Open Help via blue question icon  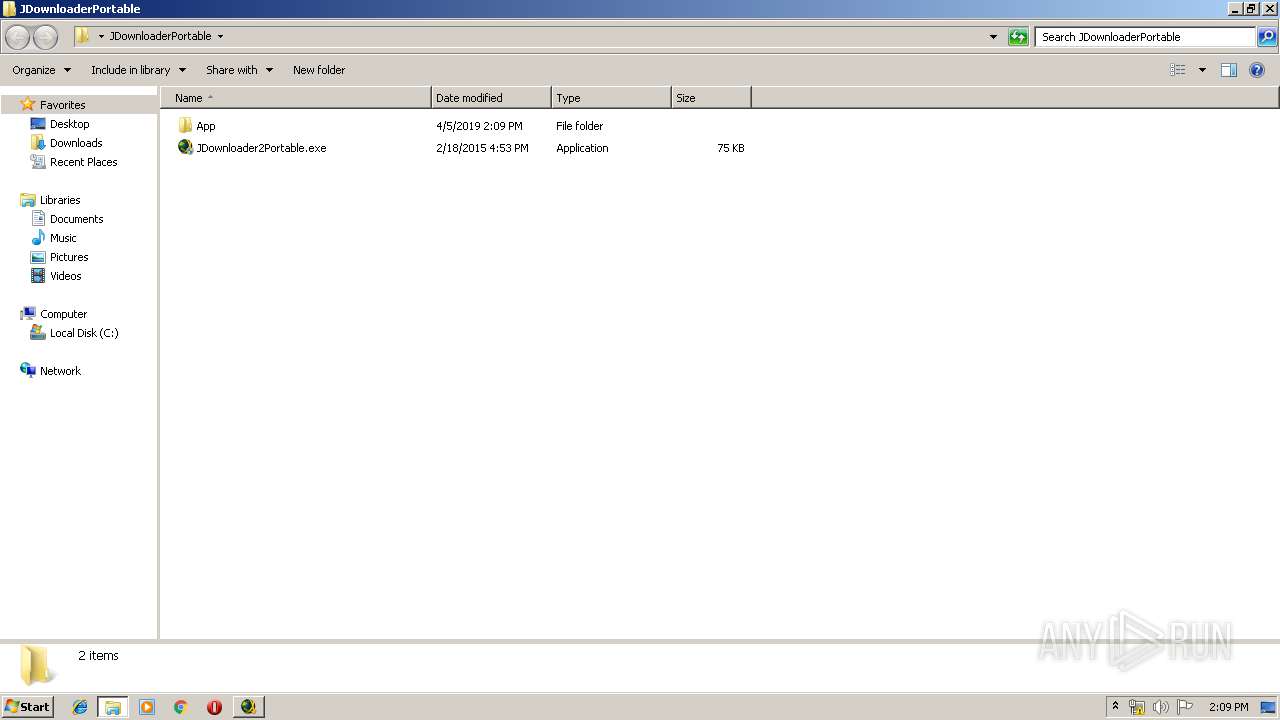(x=1257, y=70)
